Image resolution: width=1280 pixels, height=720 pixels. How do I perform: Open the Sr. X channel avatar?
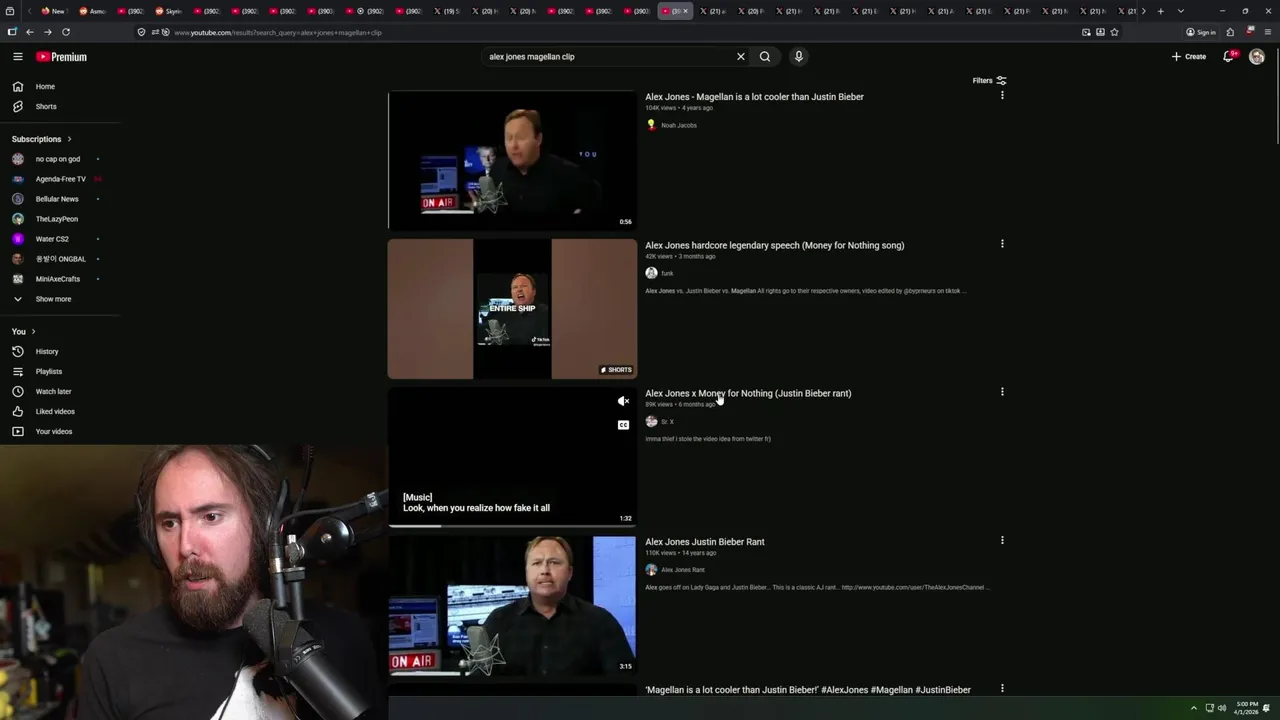click(651, 422)
